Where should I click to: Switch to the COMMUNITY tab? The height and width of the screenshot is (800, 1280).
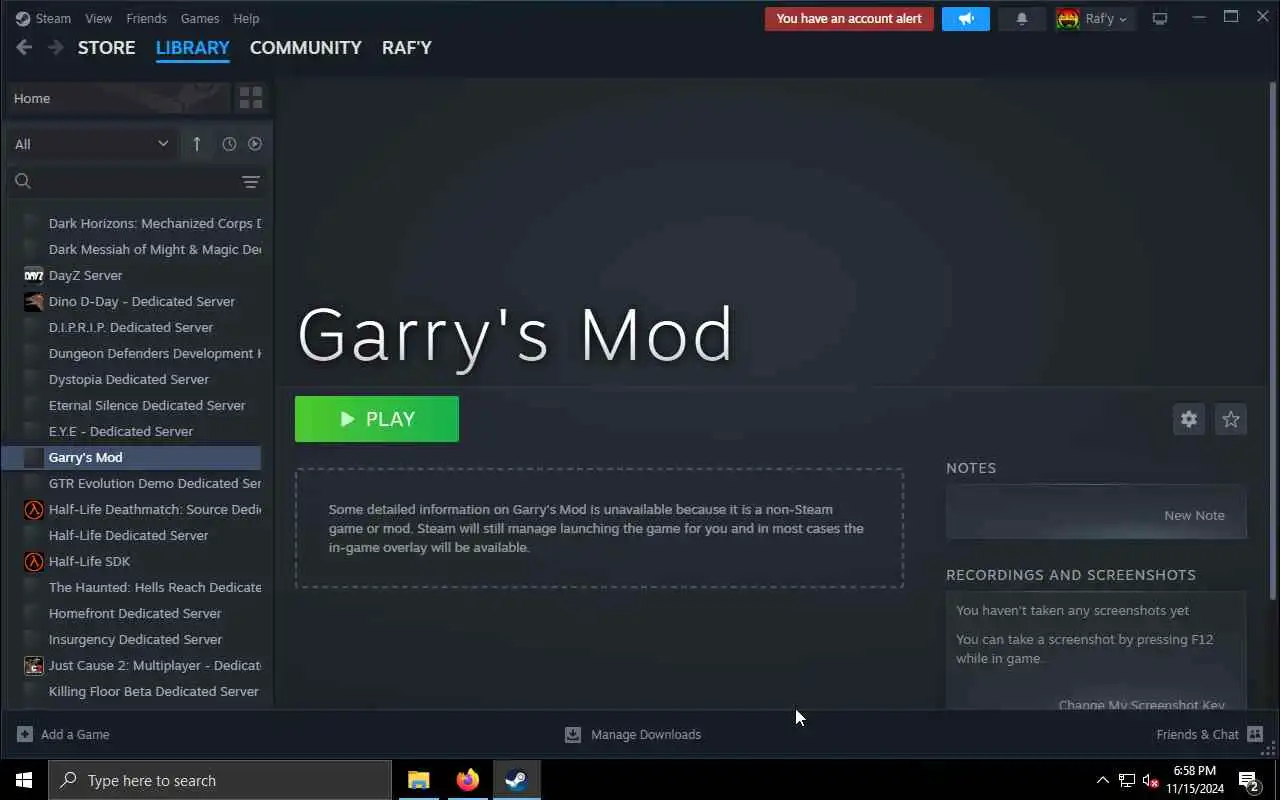click(x=306, y=47)
